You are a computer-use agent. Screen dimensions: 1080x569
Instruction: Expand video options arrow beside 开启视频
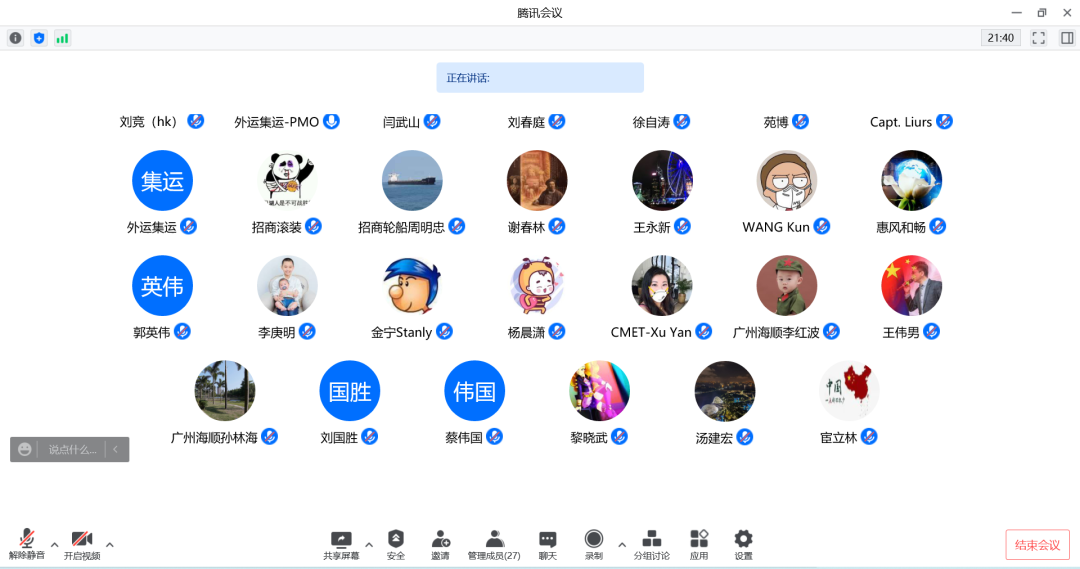pos(110,545)
